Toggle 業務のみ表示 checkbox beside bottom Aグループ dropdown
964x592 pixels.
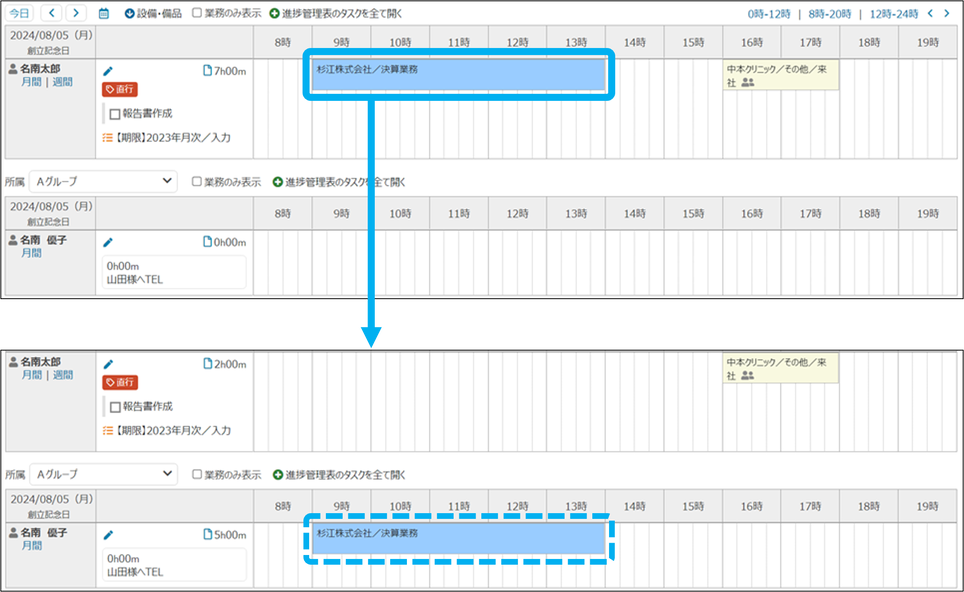pos(197,475)
